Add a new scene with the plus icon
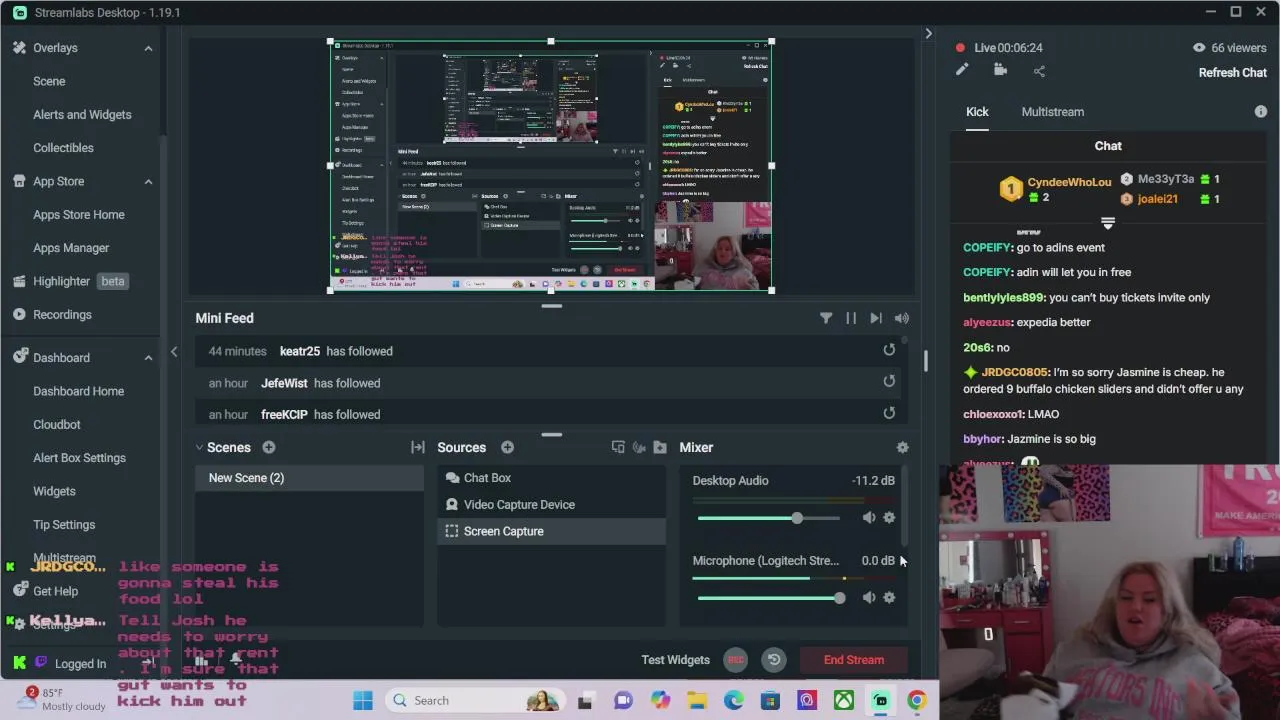Screen dimensions: 1280x720 269,448
